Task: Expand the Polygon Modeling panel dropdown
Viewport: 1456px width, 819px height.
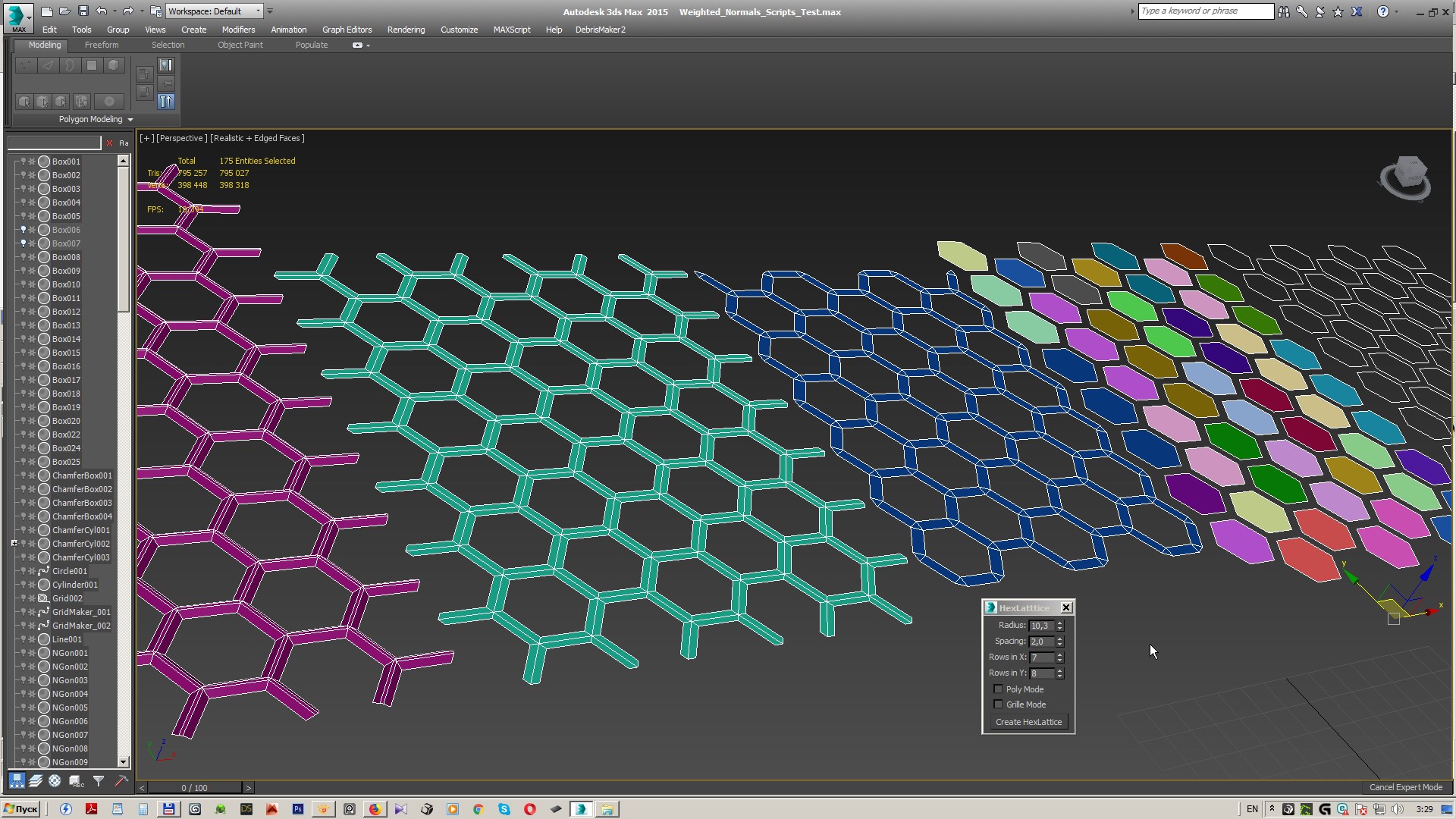Action: click(130, 119)
